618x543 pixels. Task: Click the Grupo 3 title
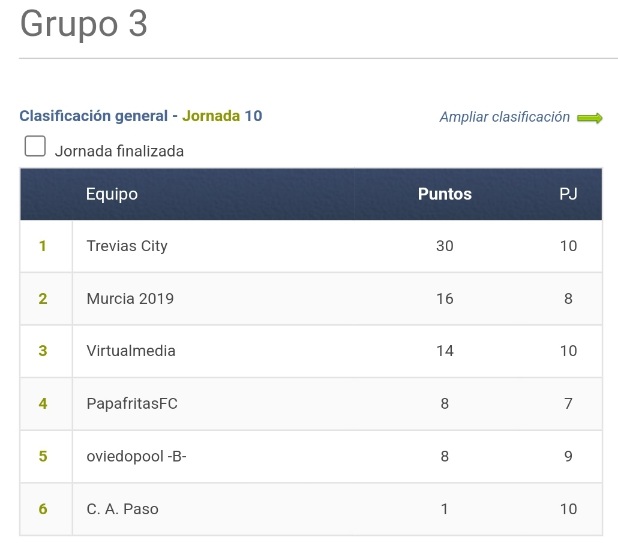click(84, 24)
